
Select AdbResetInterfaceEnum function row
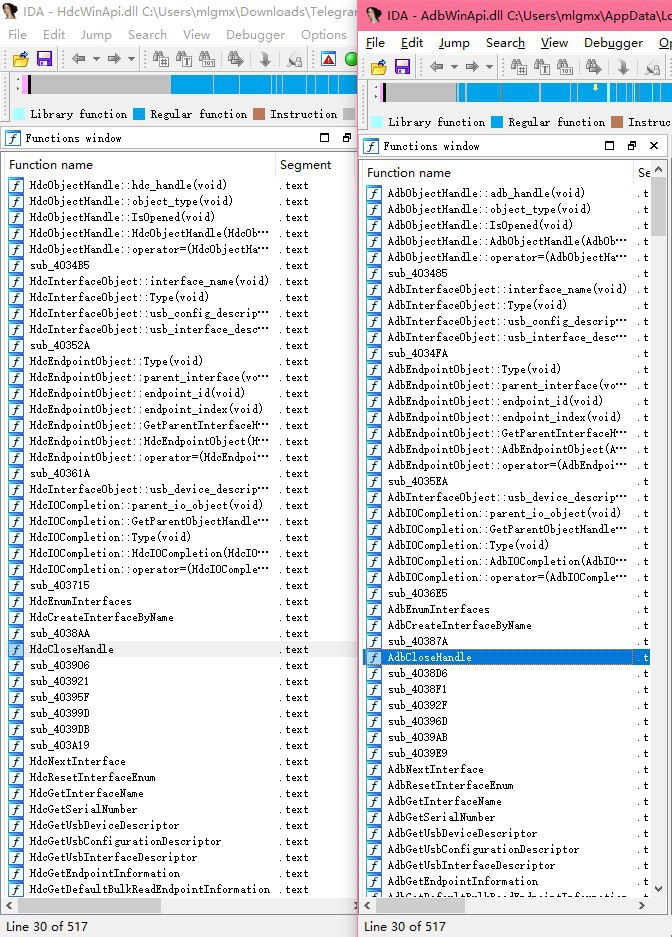pos(507,785)
